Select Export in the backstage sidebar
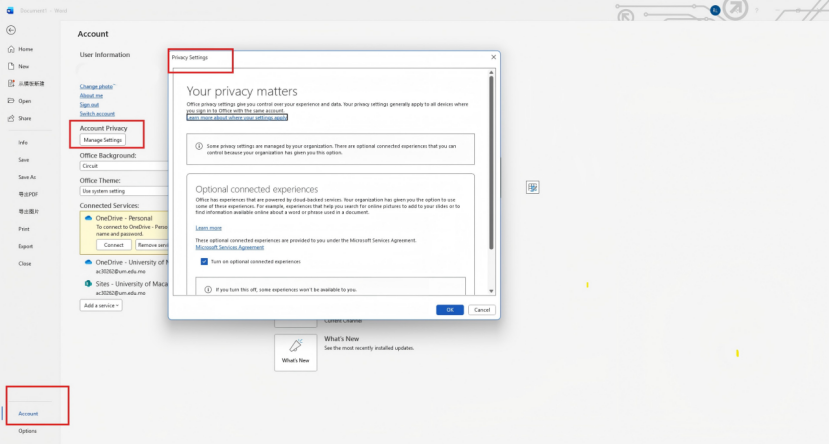 pos(25,246)
